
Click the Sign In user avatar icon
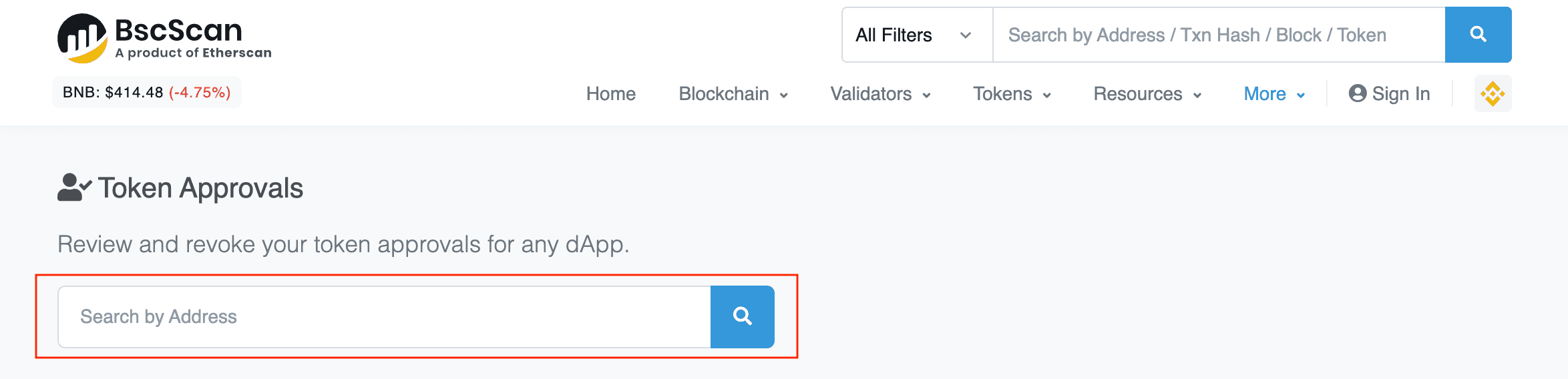pos(1357,93)
